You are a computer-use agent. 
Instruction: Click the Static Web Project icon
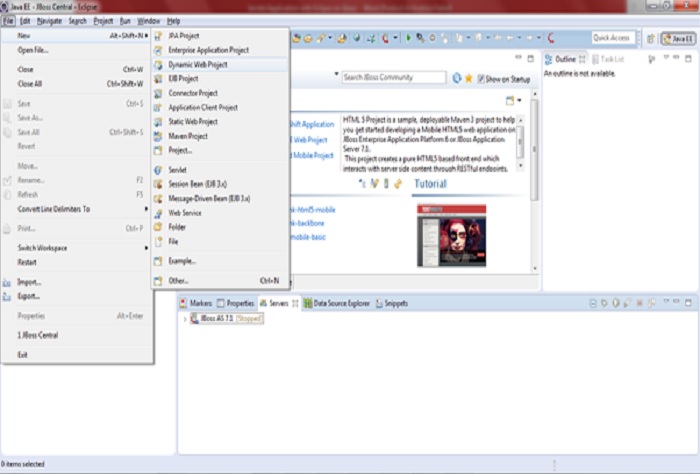coord(158,122)
